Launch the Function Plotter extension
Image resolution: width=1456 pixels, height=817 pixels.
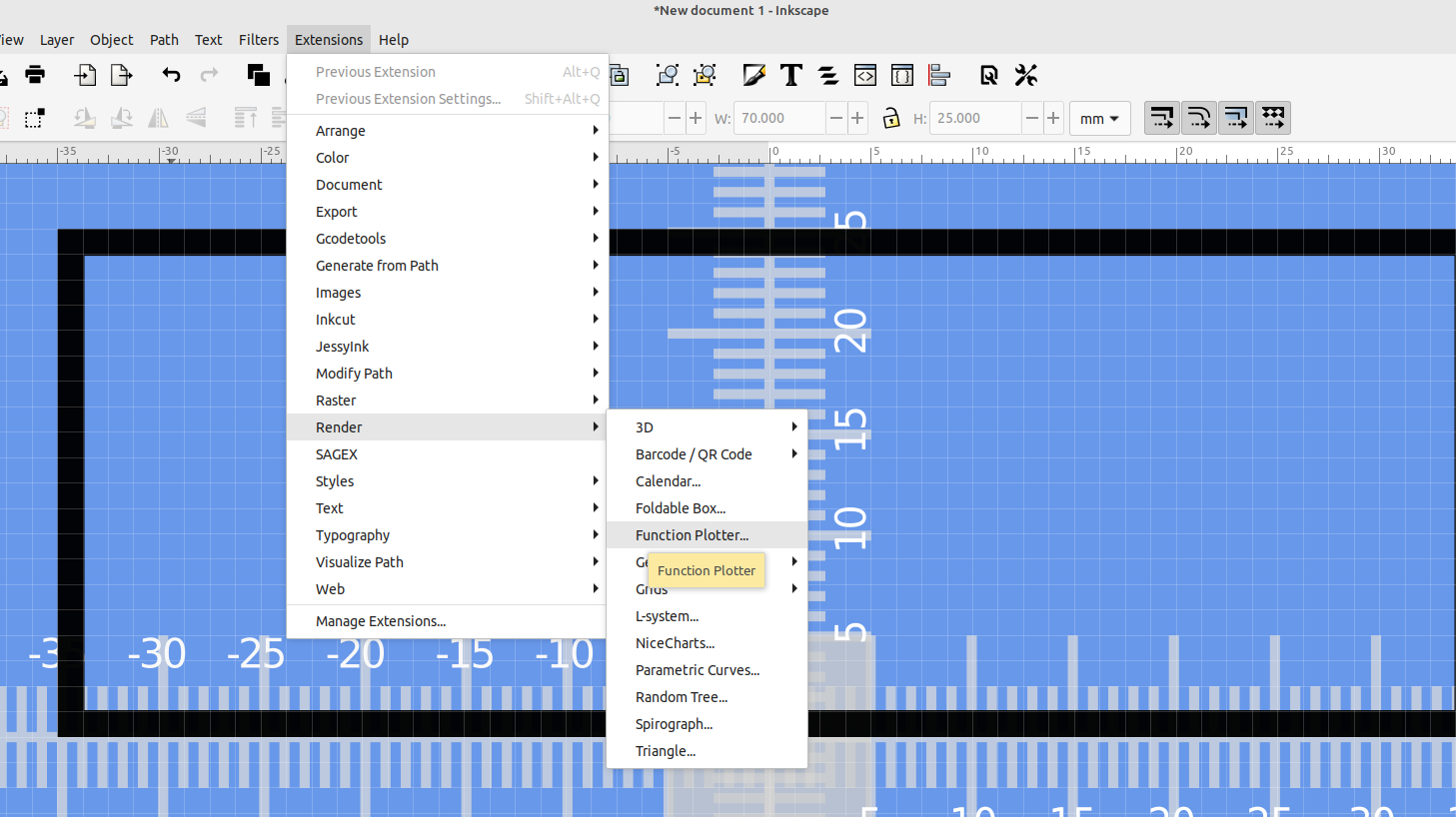click(690, 534)
